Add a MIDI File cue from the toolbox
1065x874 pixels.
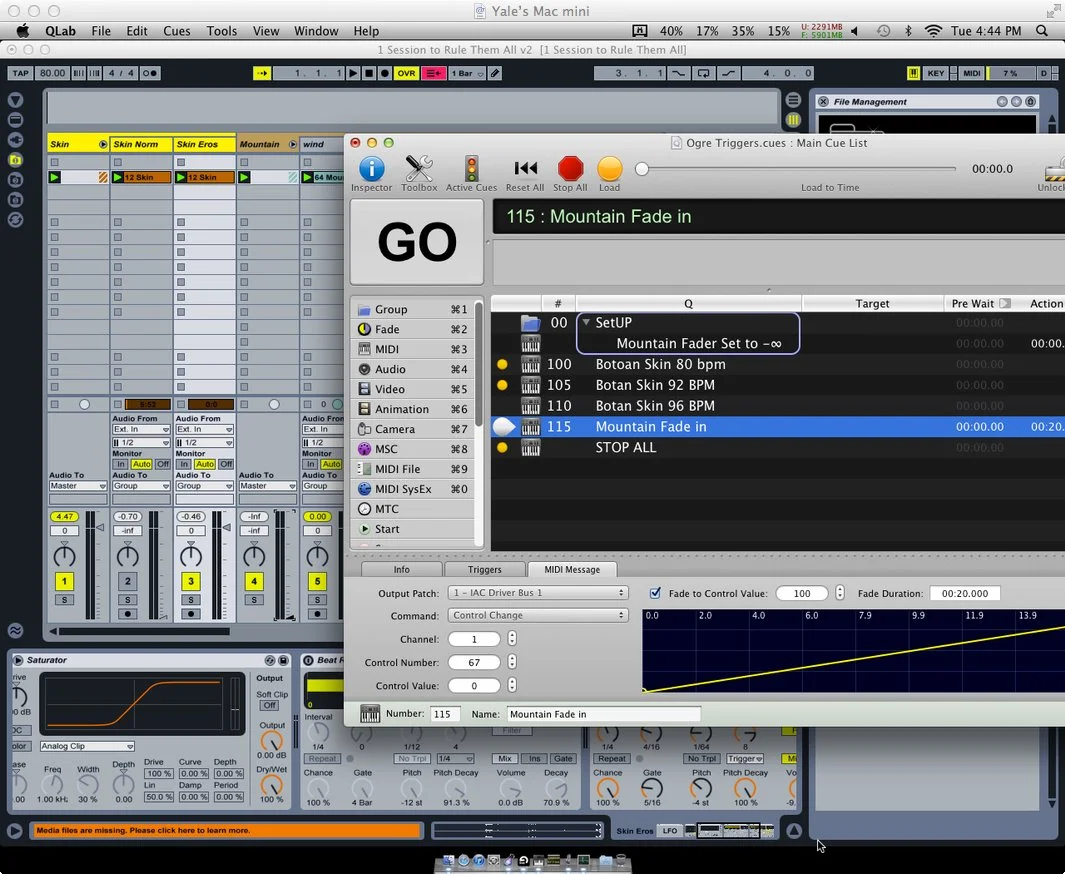(x=412, y=469)
